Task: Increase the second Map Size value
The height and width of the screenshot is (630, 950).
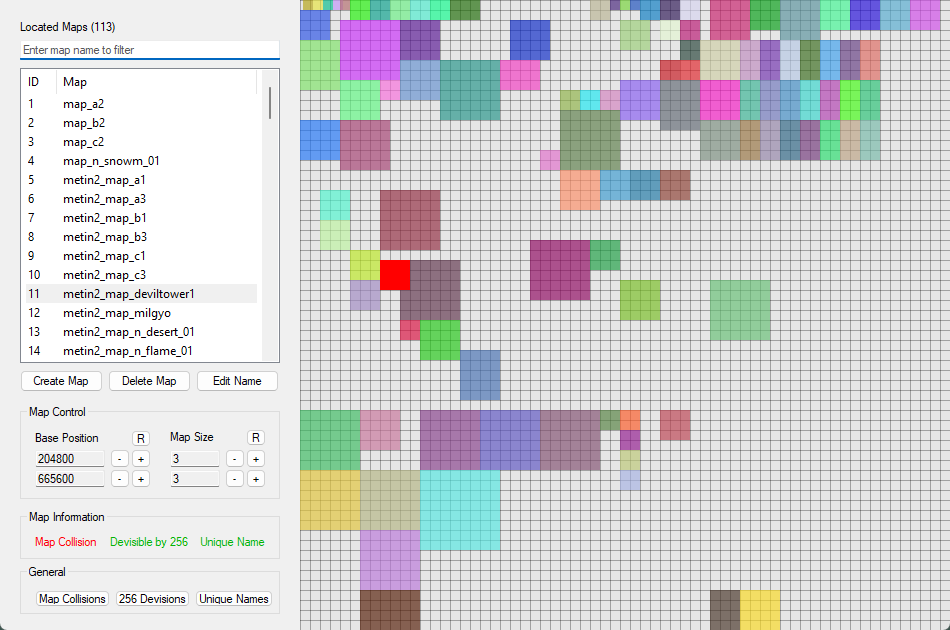Action: [x=256, y=479]
